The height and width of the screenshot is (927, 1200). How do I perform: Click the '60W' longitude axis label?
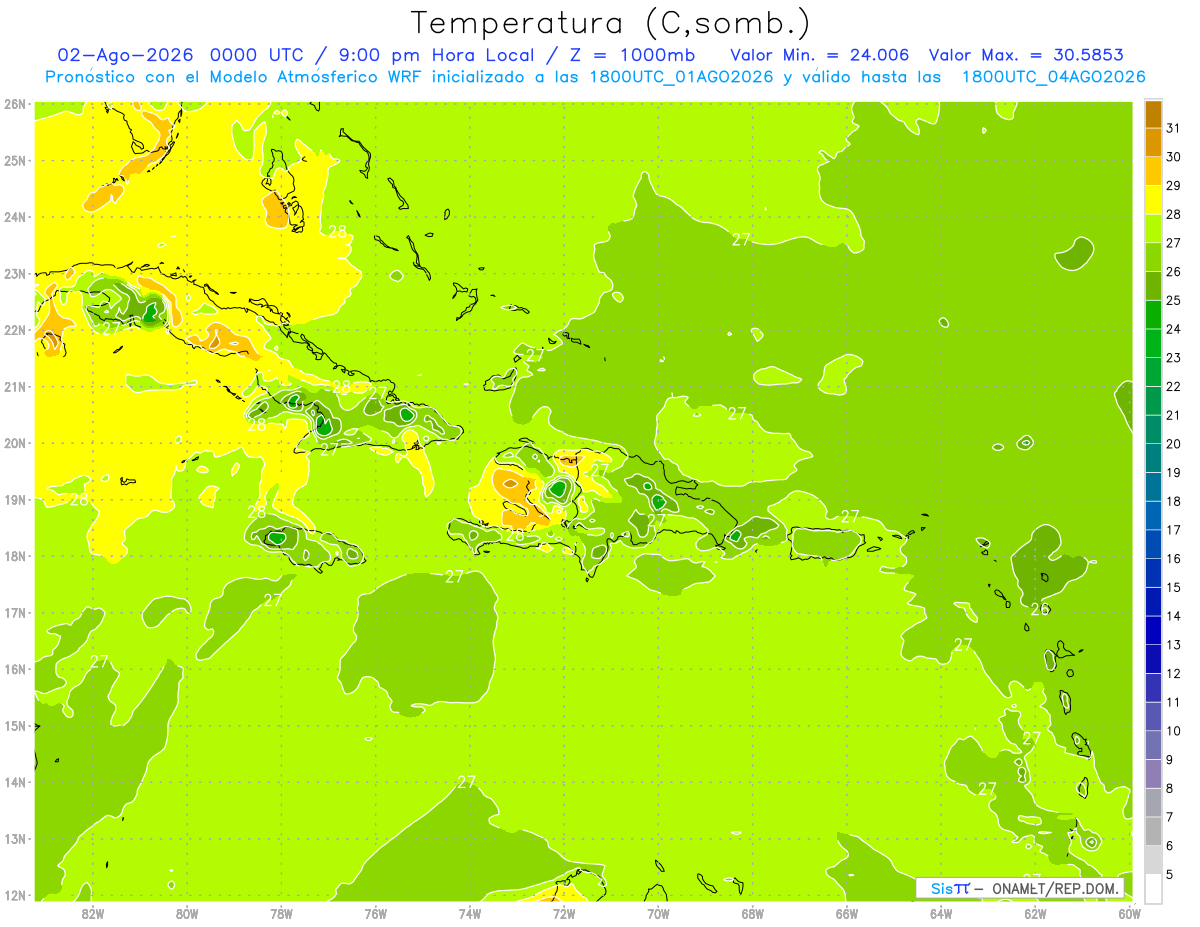point(1130,913)
